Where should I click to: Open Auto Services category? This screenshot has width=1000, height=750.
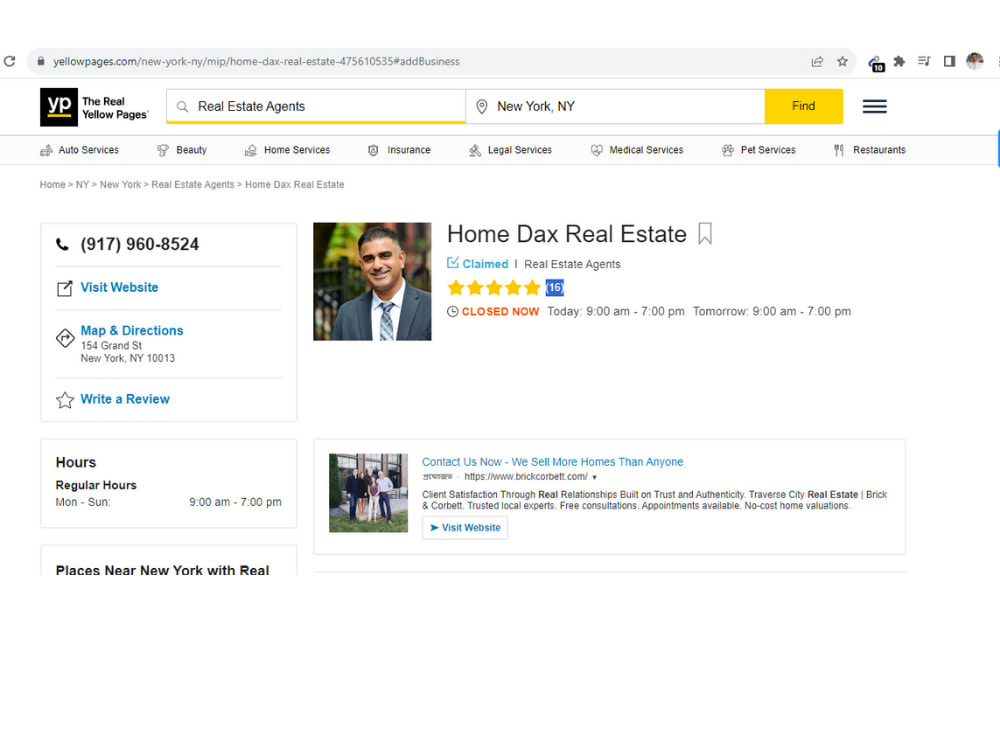point(79,150)
